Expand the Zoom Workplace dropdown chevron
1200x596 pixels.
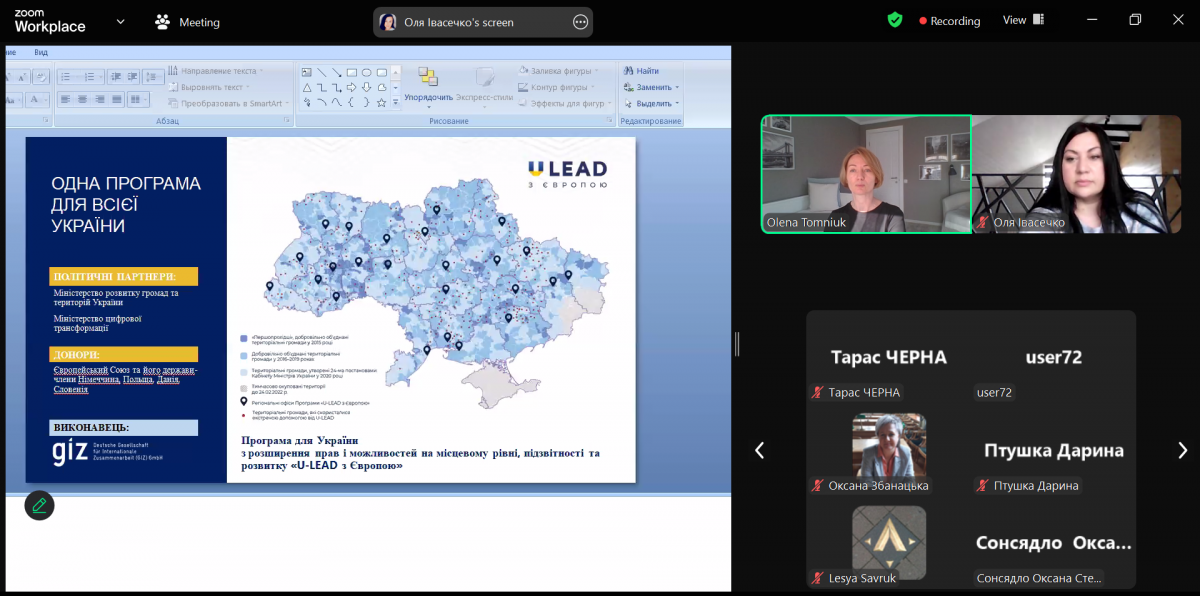[121, 21]
